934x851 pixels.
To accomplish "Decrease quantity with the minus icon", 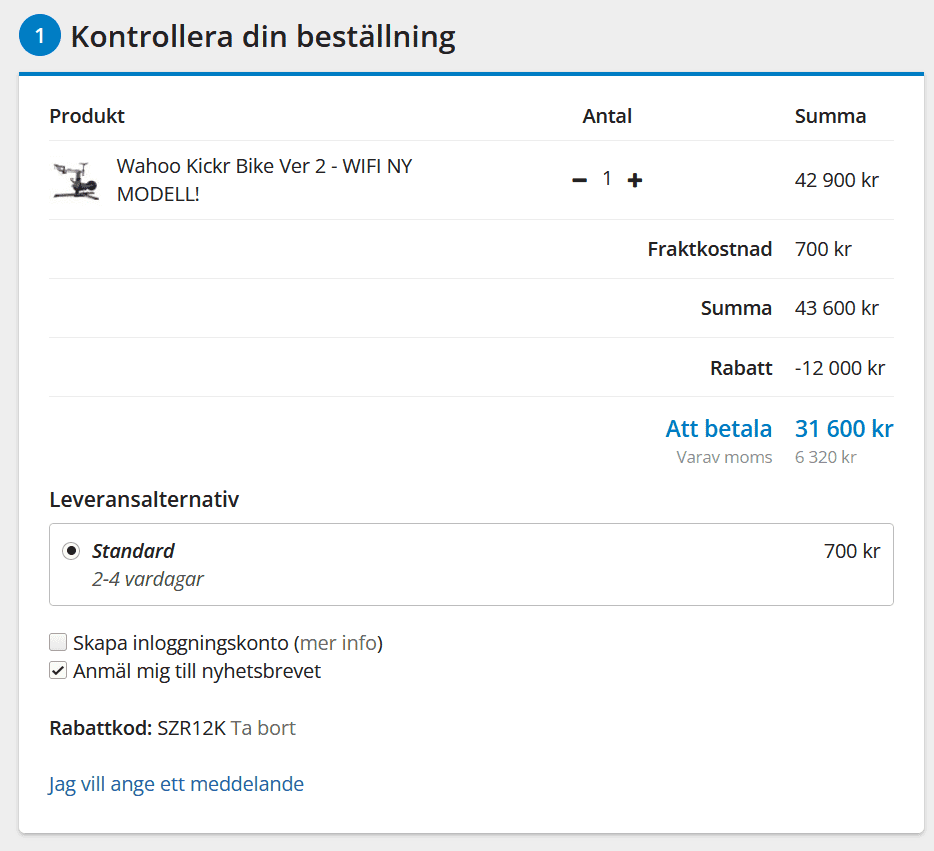I will pos(579,180).
